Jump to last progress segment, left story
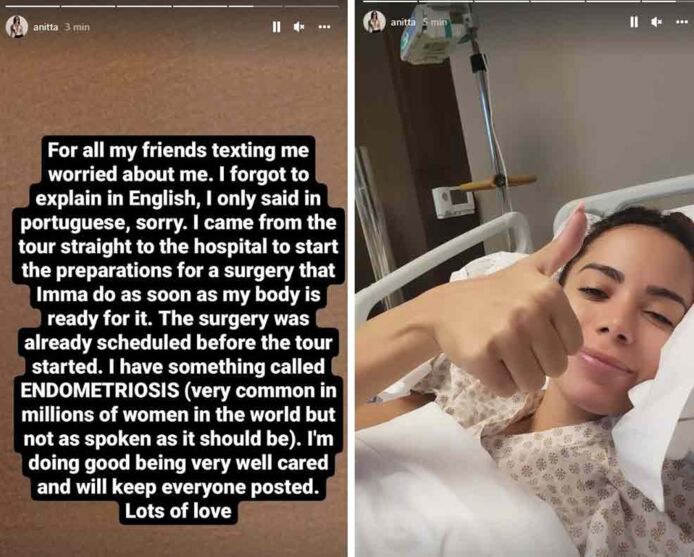Screen dimensions: 694x557 [x=312, y=6]
